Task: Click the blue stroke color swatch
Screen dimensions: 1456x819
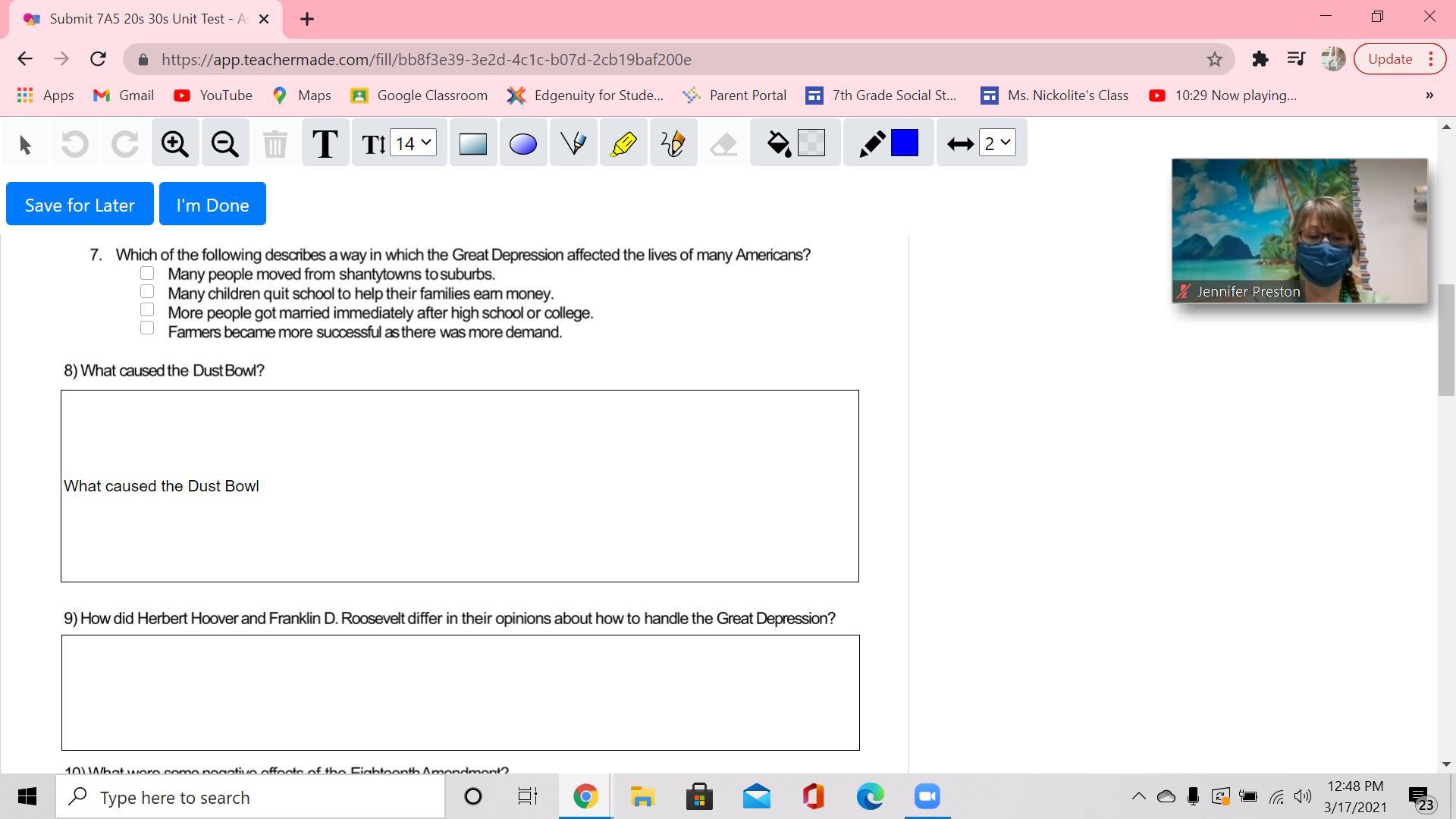Action: coord(905,143)
